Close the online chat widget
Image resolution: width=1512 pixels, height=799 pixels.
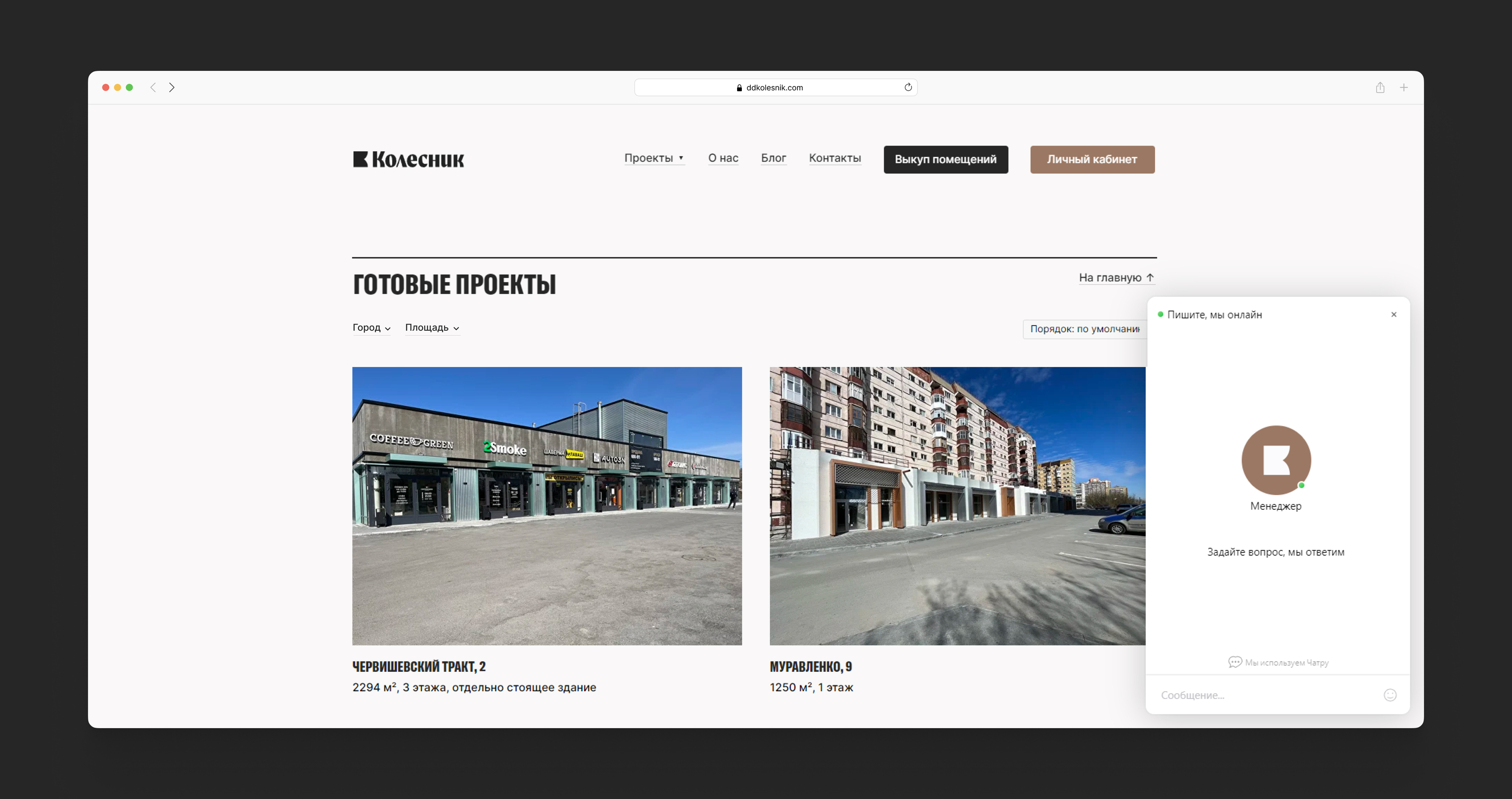[1393, 315]
